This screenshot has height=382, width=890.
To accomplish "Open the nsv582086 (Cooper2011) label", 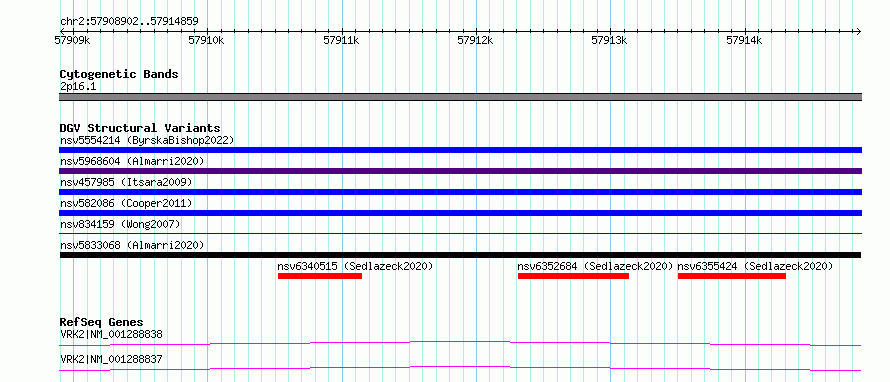I will pyautogui.click(x=126, y=203).
